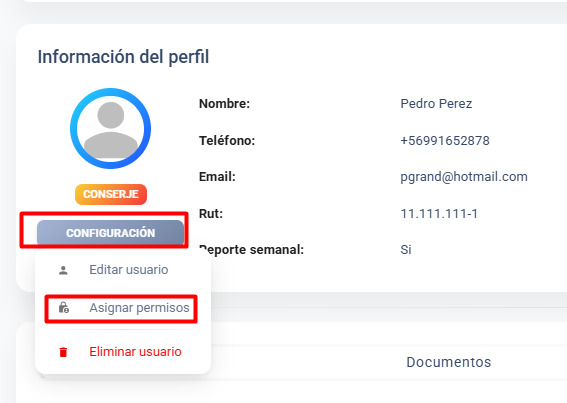The image size is (567, 403).
Task: Click the Rut field label
Action: [x=211, y=214]
